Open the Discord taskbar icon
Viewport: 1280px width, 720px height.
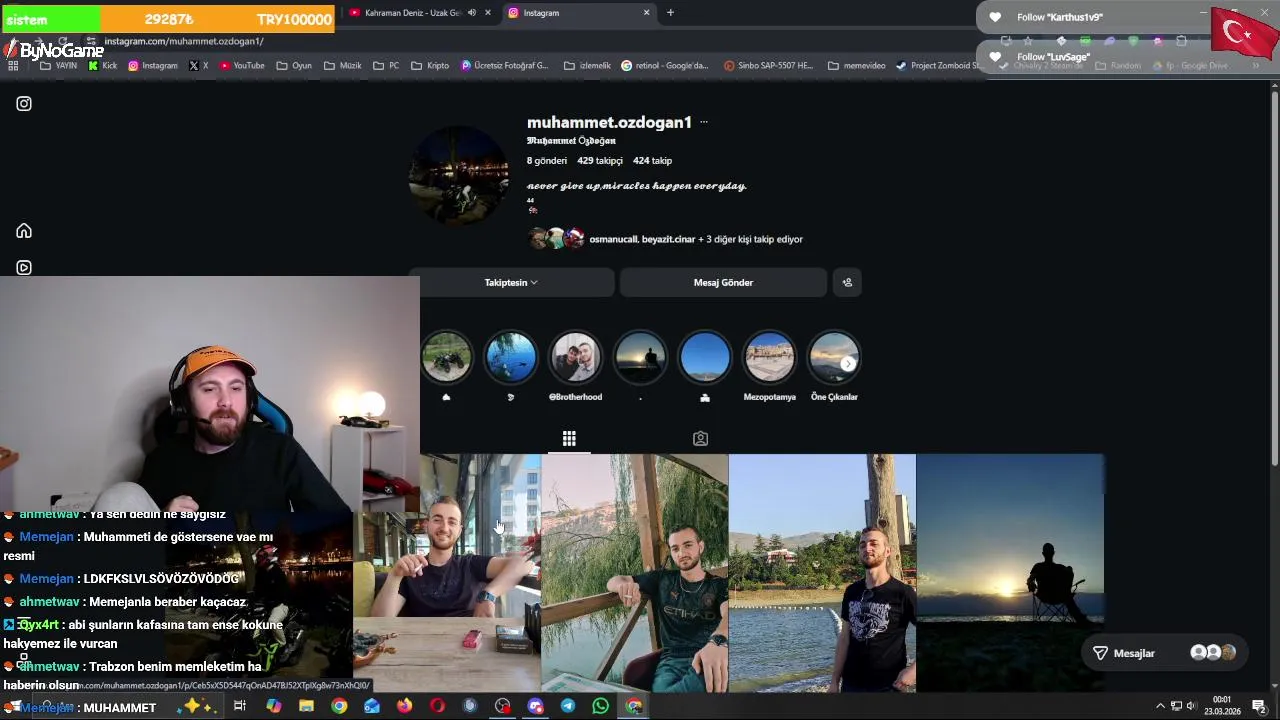[x=535, y=706]
